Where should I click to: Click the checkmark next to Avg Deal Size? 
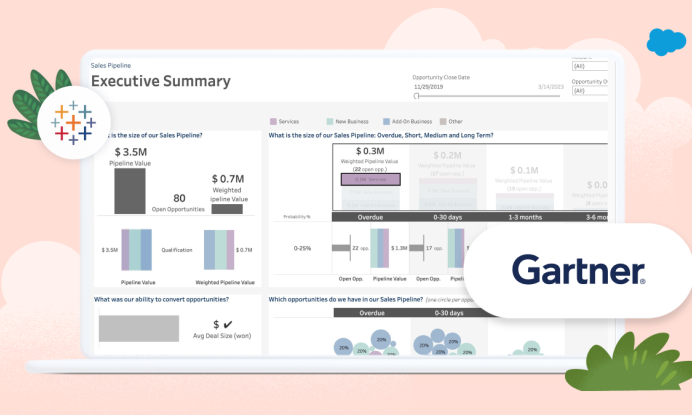pos(228,324)
